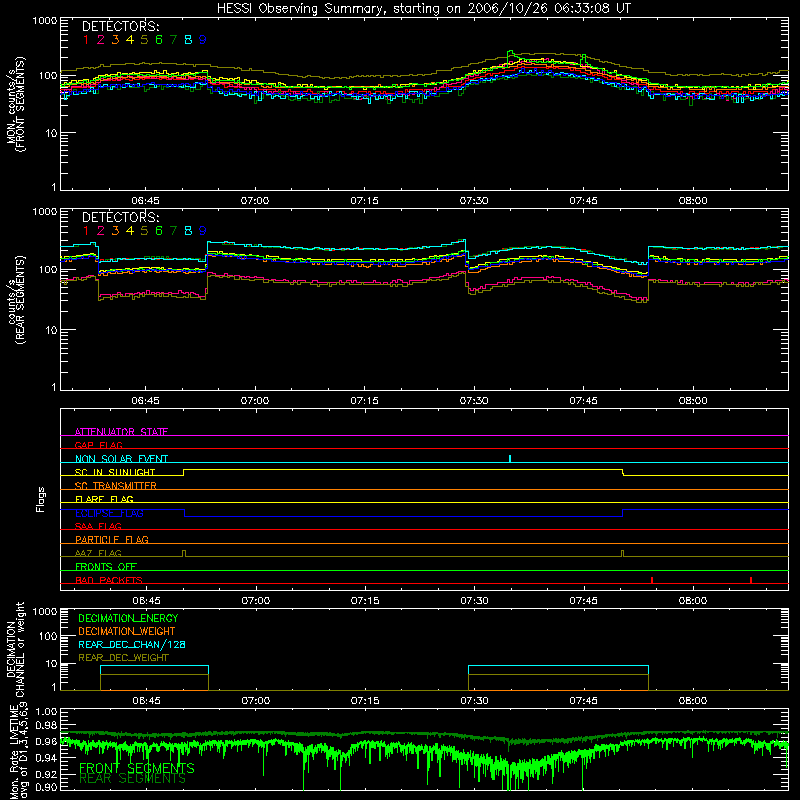800x800 pixels.
Task: Click detector 6 in the front segments legend
Action: pyautogui.click(x=159, y=40)
